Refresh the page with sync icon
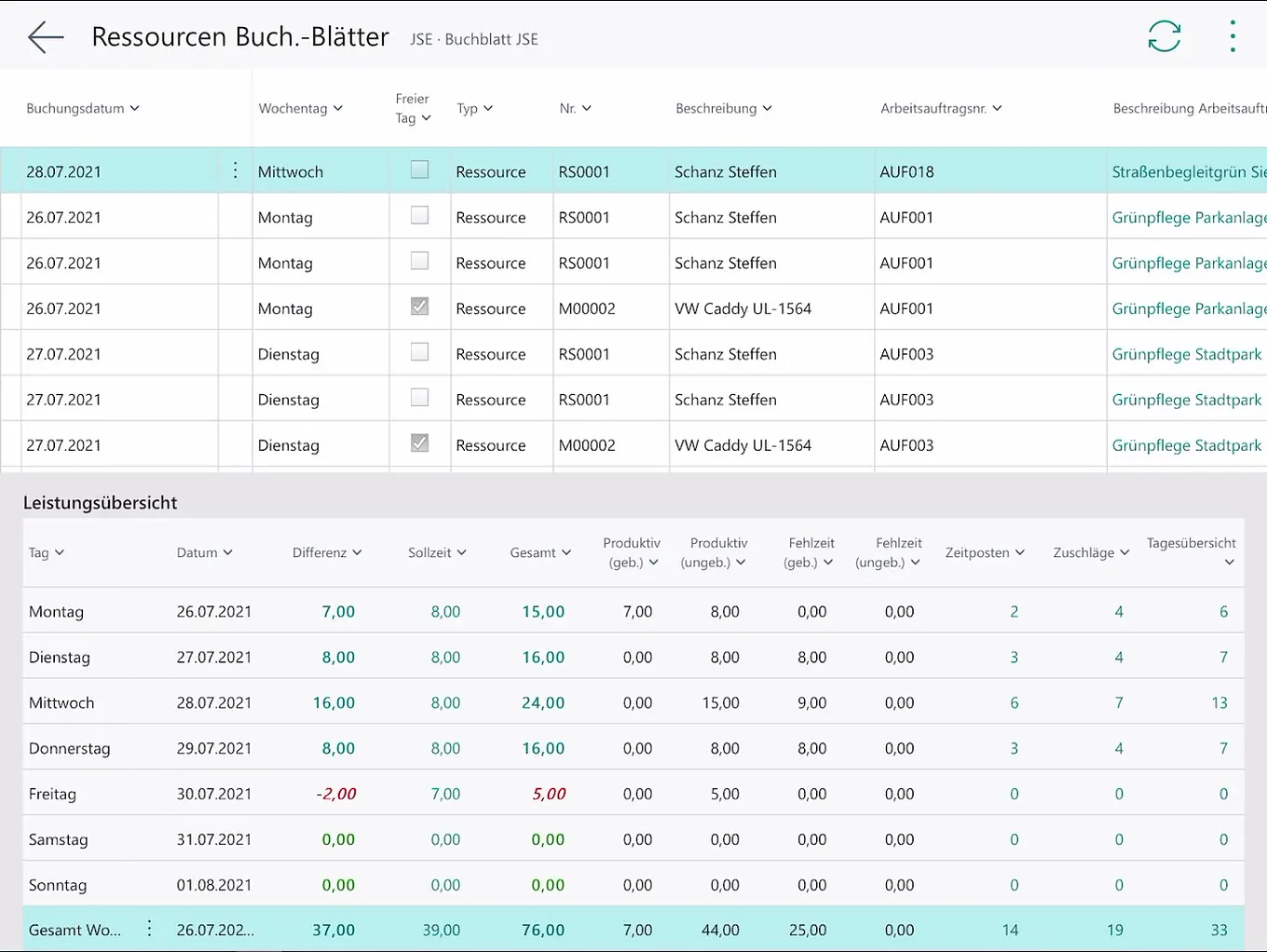Image resolution: width=1267 pixels, height=952 pixels. [1164, 37]
